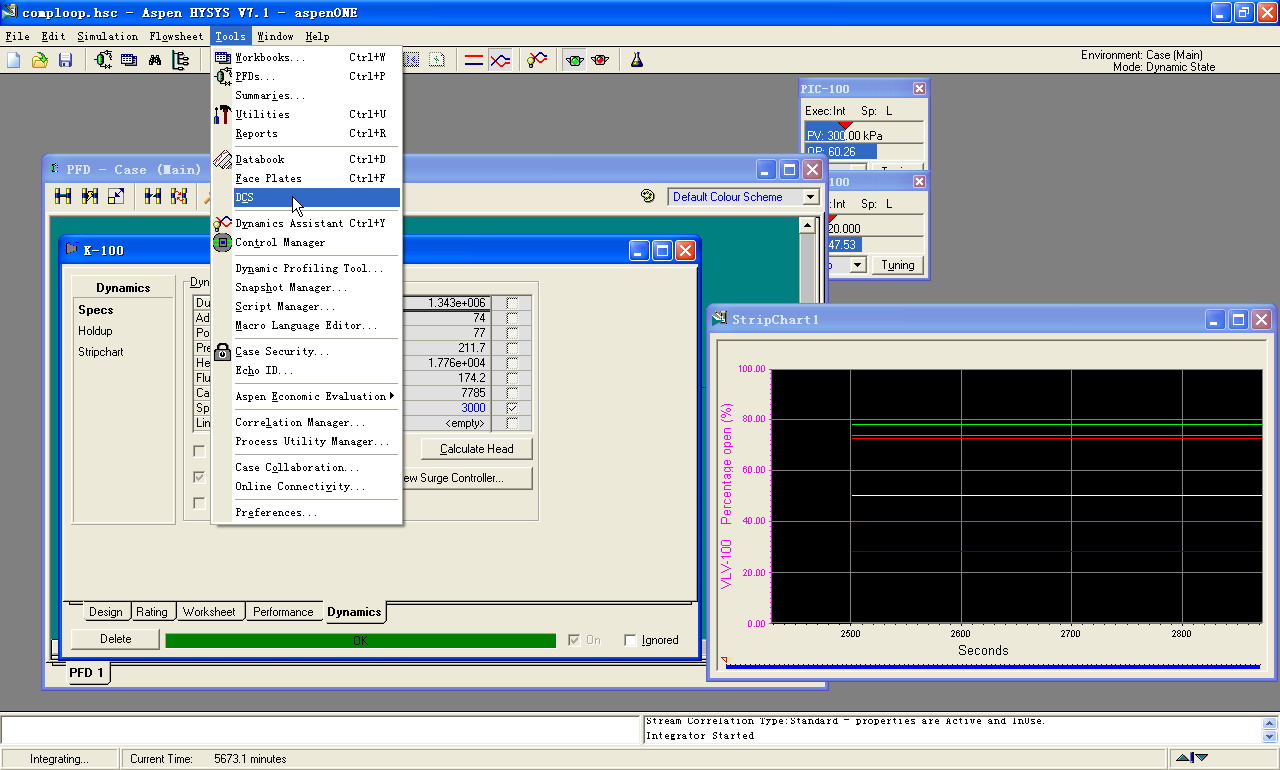Toggle the Ignored checkbox in K-100

pos(630,640)
